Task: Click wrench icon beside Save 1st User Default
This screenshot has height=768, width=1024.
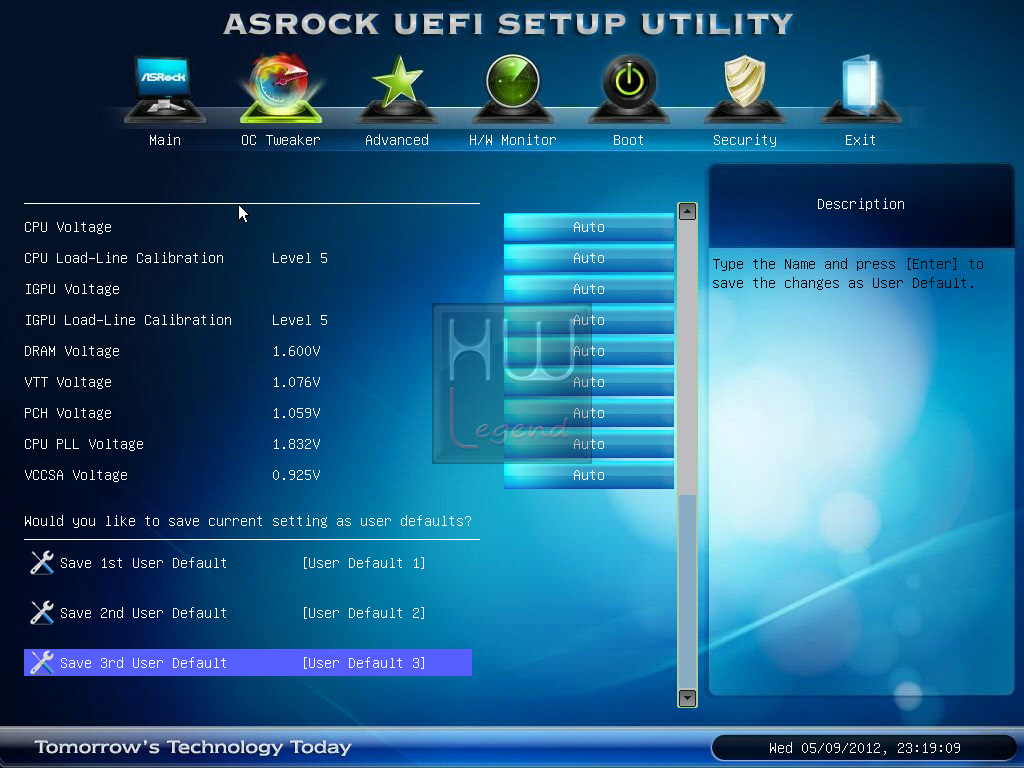Action: 42,562
